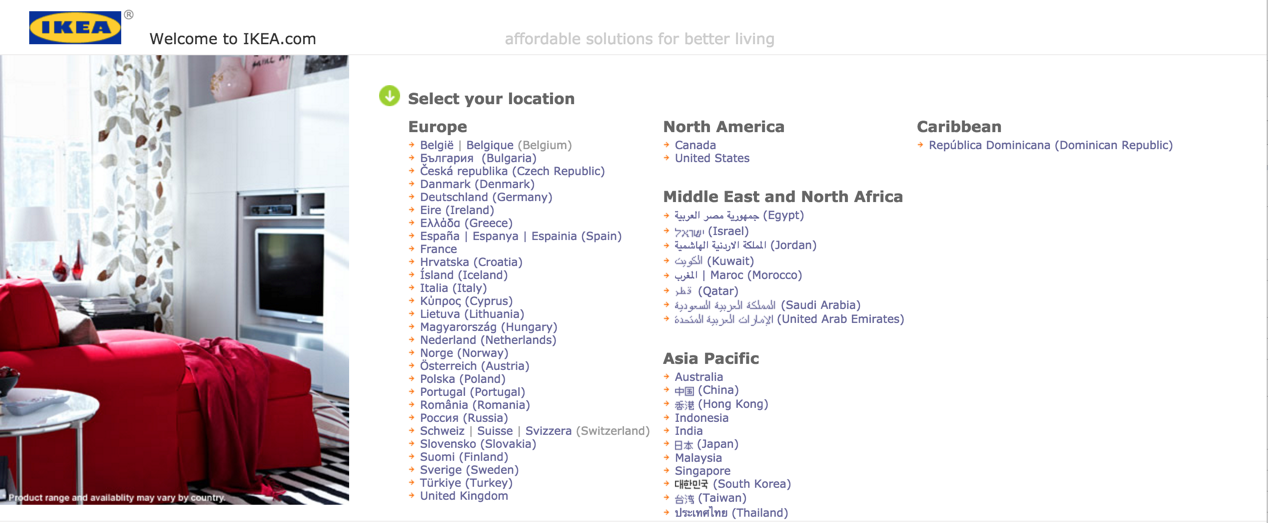Open the living room promo image
Image resolution: width=1268 pixels, height=523 pixels.
(x=174, y=280)
